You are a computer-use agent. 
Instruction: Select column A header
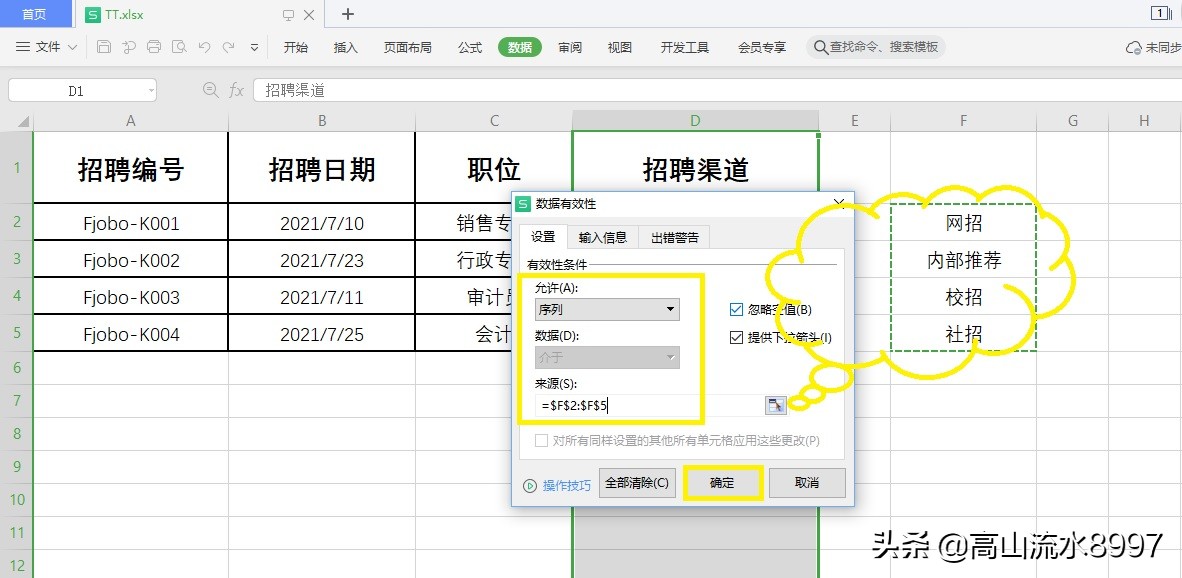click(x=130, y=121)
